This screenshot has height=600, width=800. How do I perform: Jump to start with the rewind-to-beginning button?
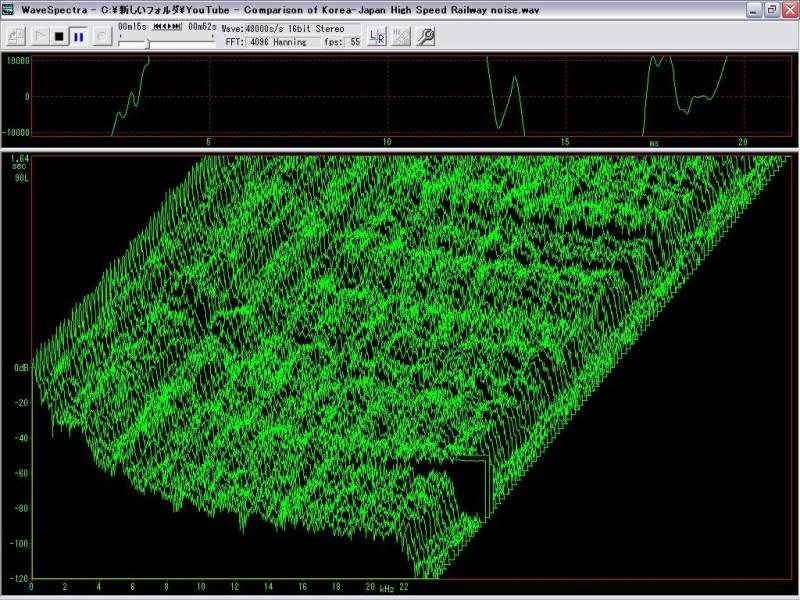coord(156,26)
